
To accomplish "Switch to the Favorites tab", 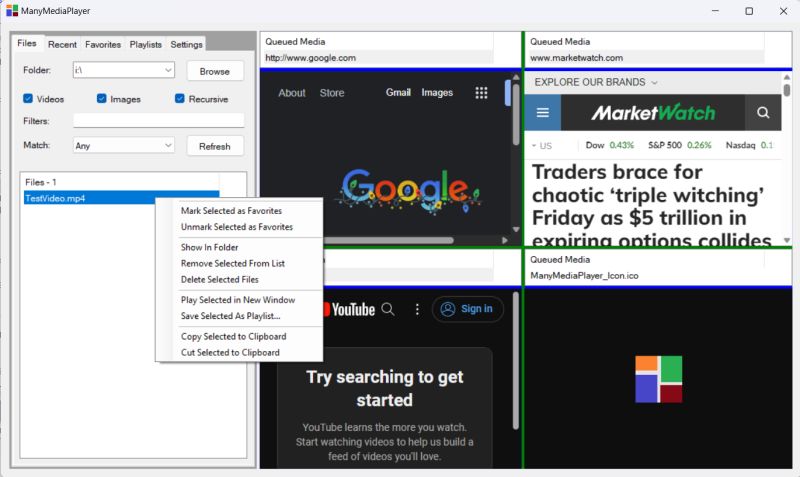I will click(103, 44).
